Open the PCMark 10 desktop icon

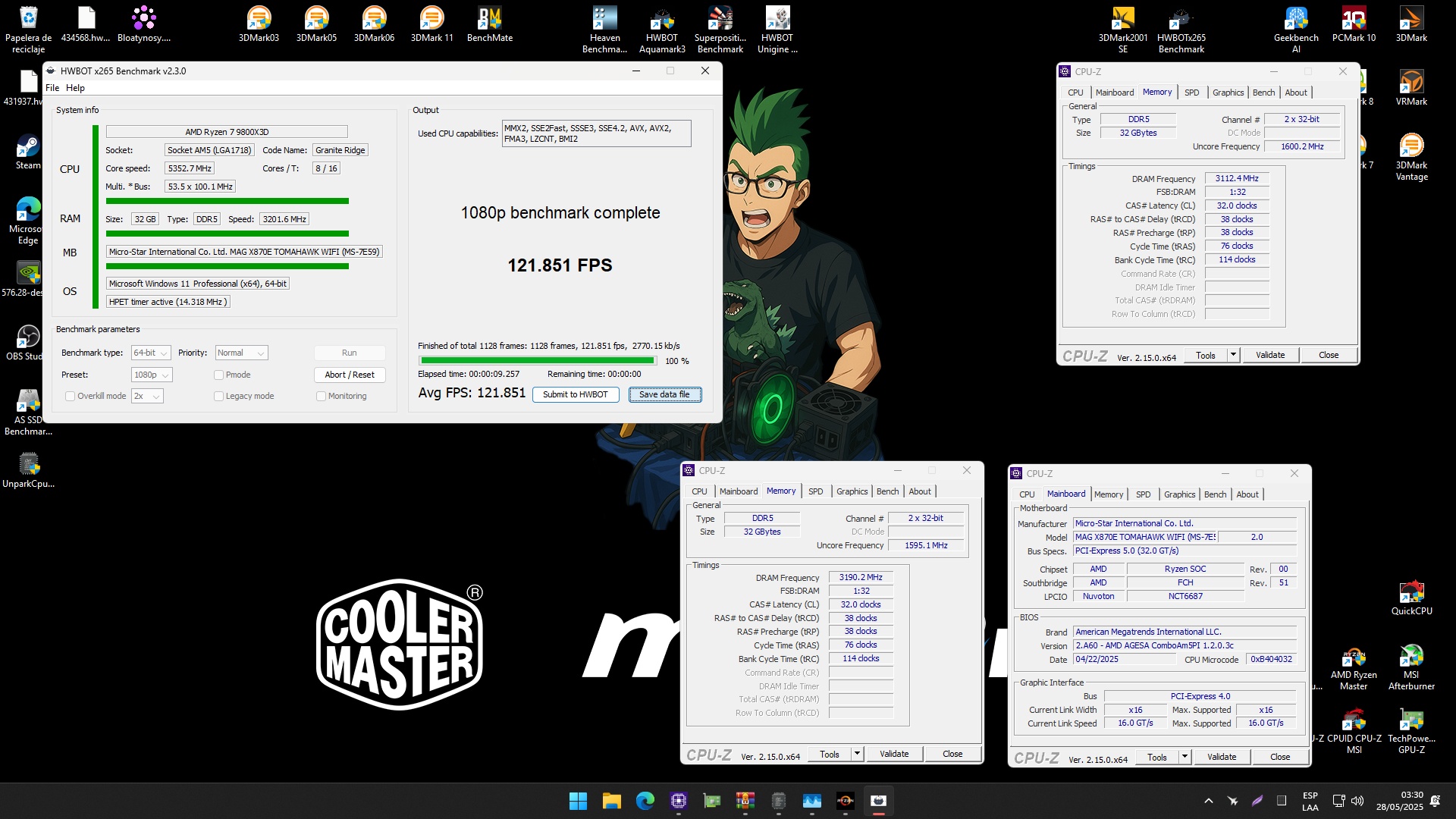tap(1354, 24)
